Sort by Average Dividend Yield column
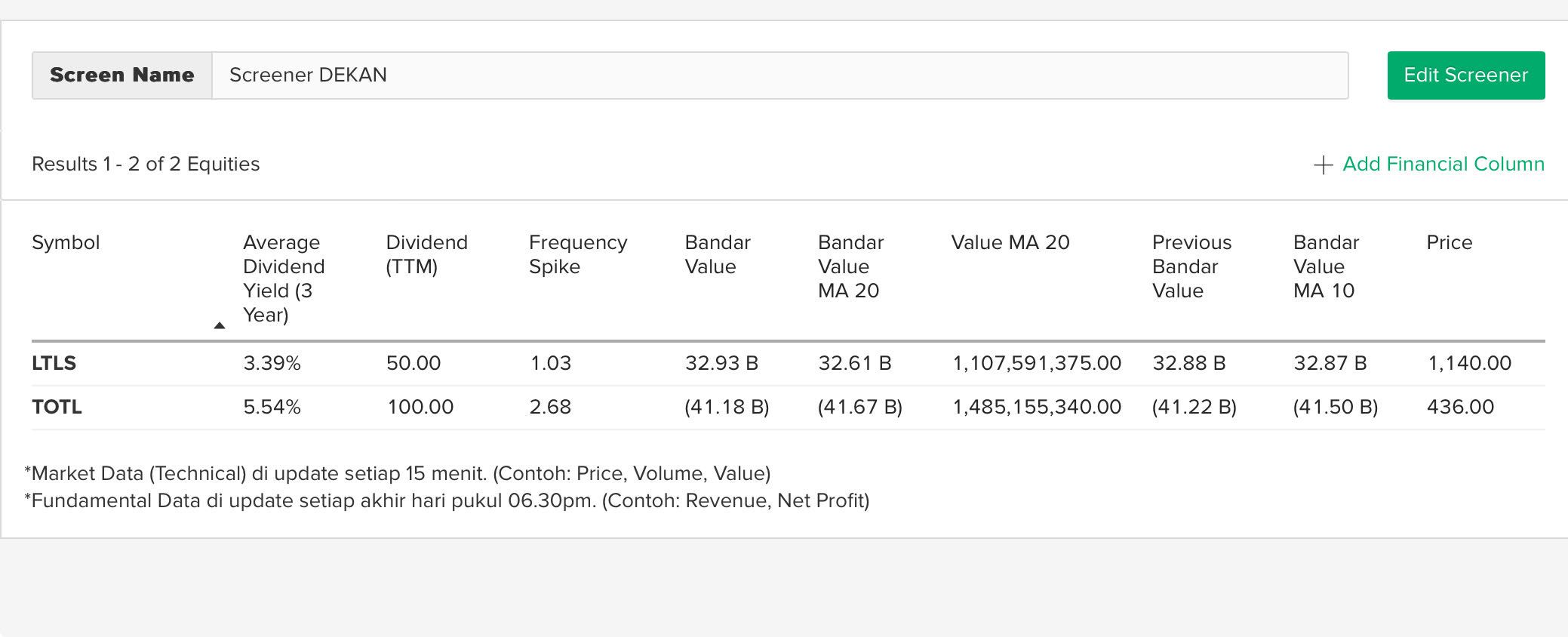 (284, 278)
